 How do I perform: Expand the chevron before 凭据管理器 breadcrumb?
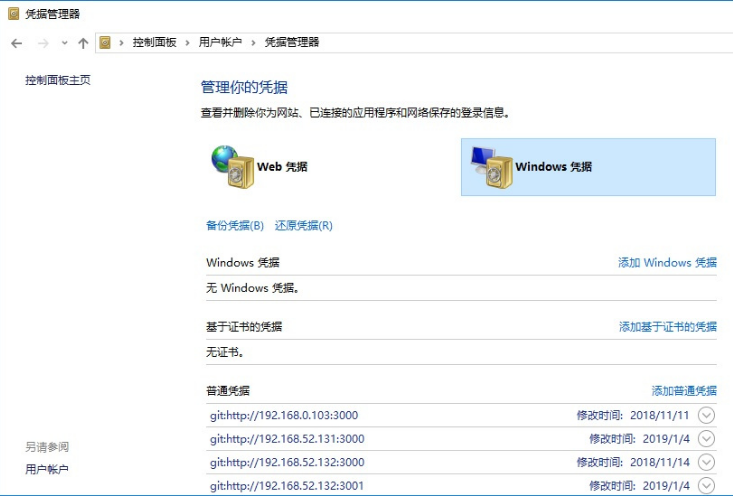253,43
